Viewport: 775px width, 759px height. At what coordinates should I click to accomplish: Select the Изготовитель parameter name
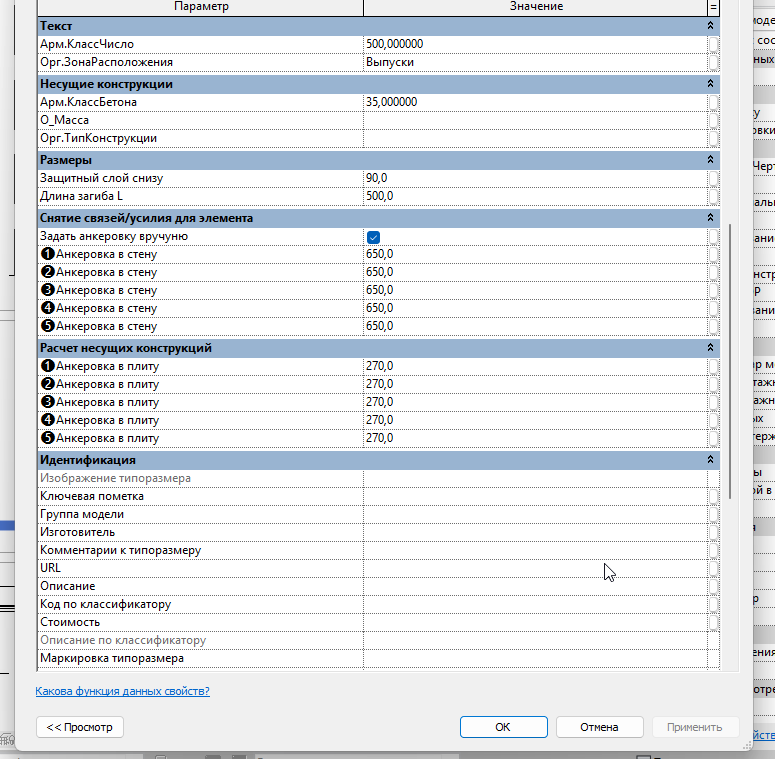point(78,533)
